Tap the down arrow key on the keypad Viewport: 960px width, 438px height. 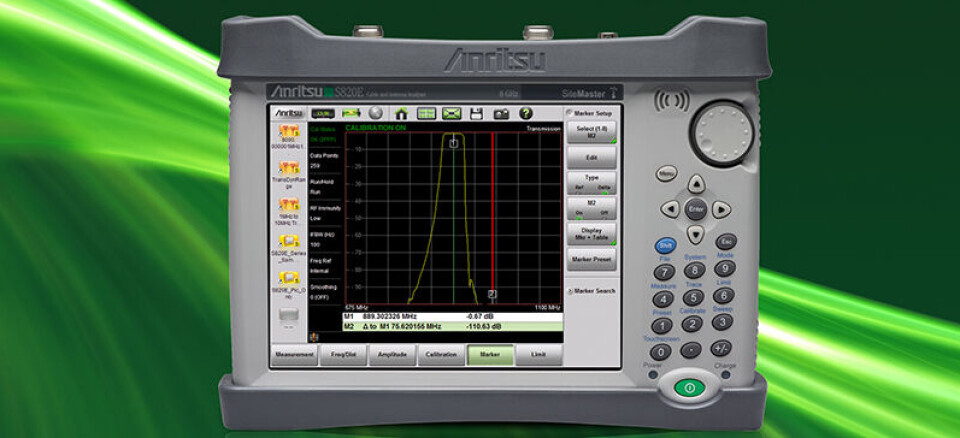[696, 234]
